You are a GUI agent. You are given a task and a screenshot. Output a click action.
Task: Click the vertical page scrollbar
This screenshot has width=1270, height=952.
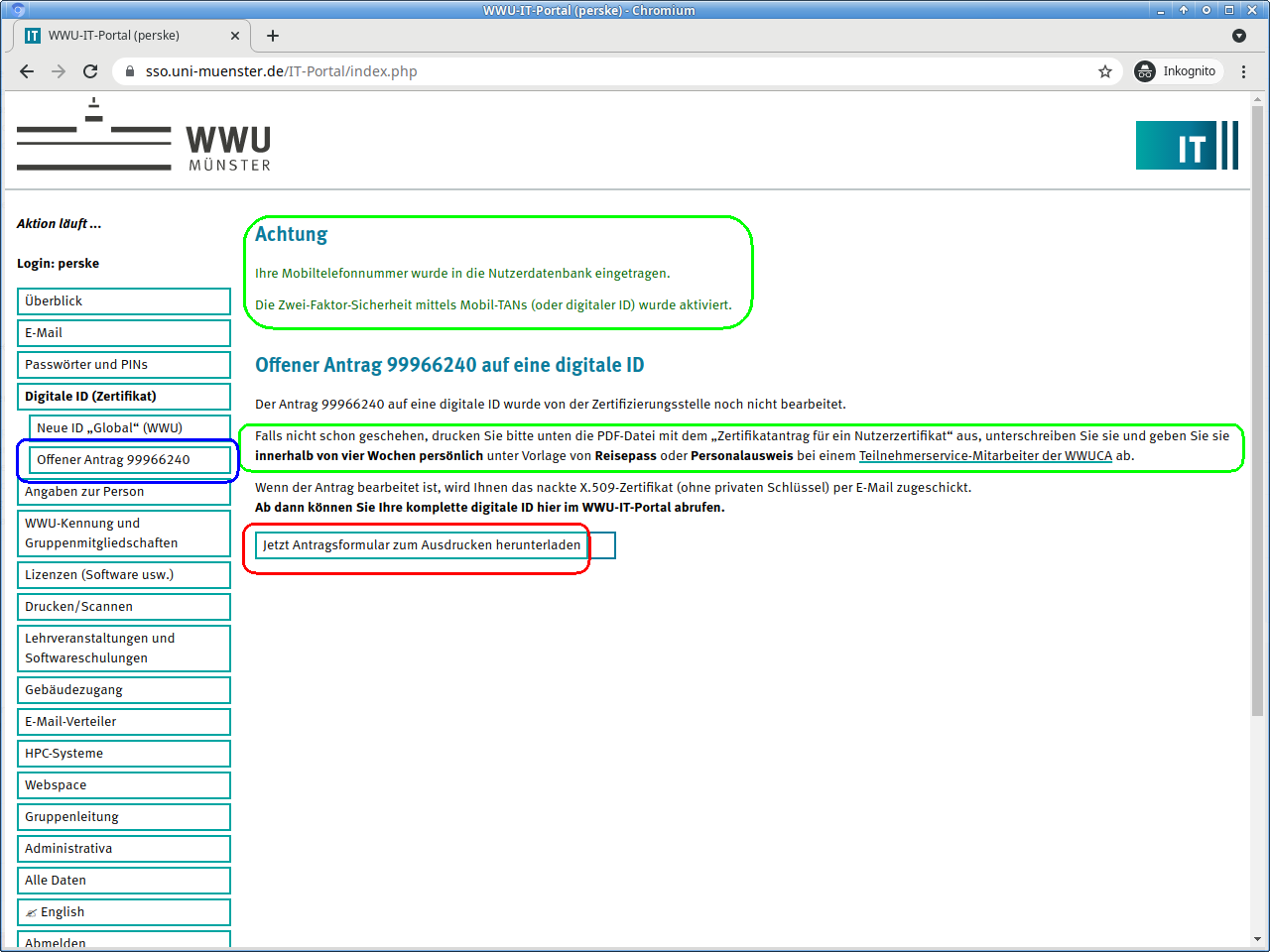1257,496
